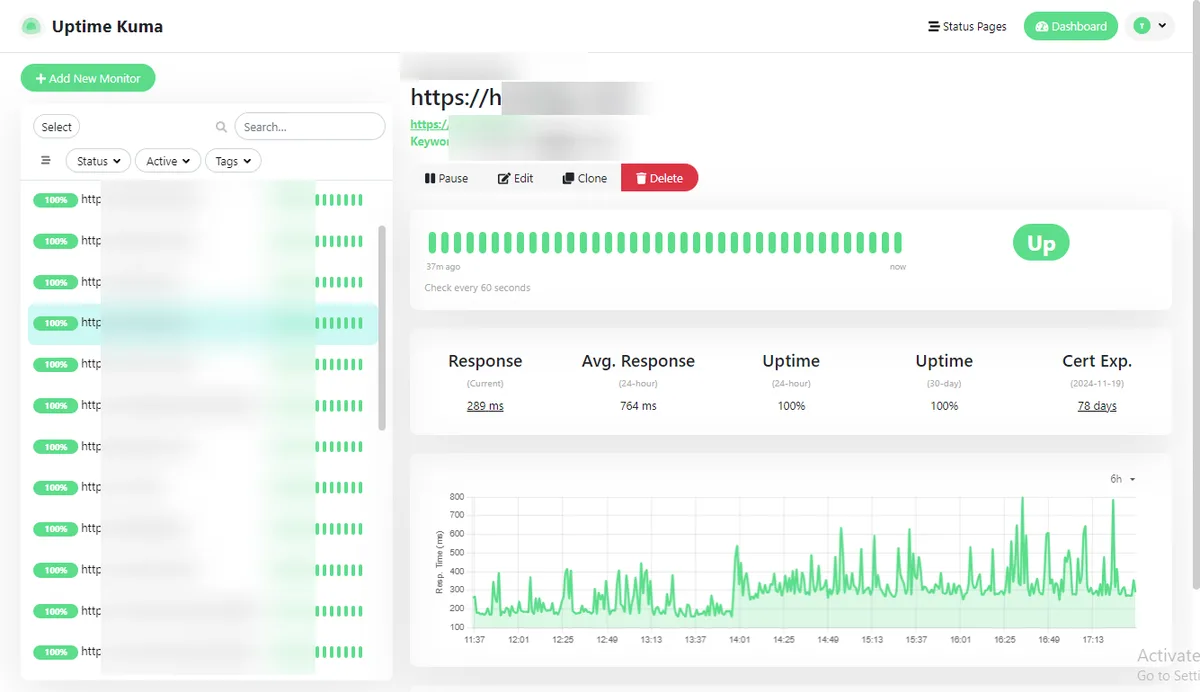The image size is (1200, 692).
Task: Open Status Pages from top navigation
Action: (x=967, y=26)
